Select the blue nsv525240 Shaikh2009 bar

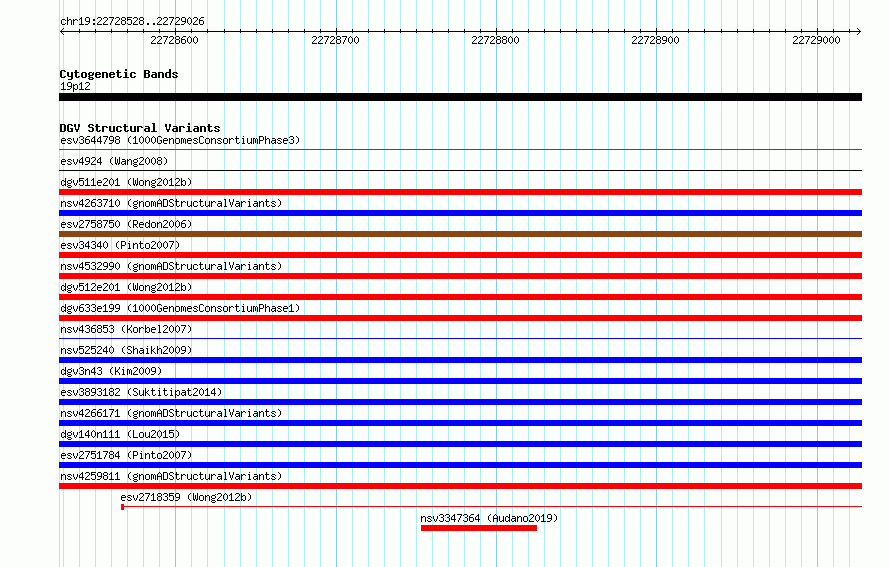coord(460,360)
